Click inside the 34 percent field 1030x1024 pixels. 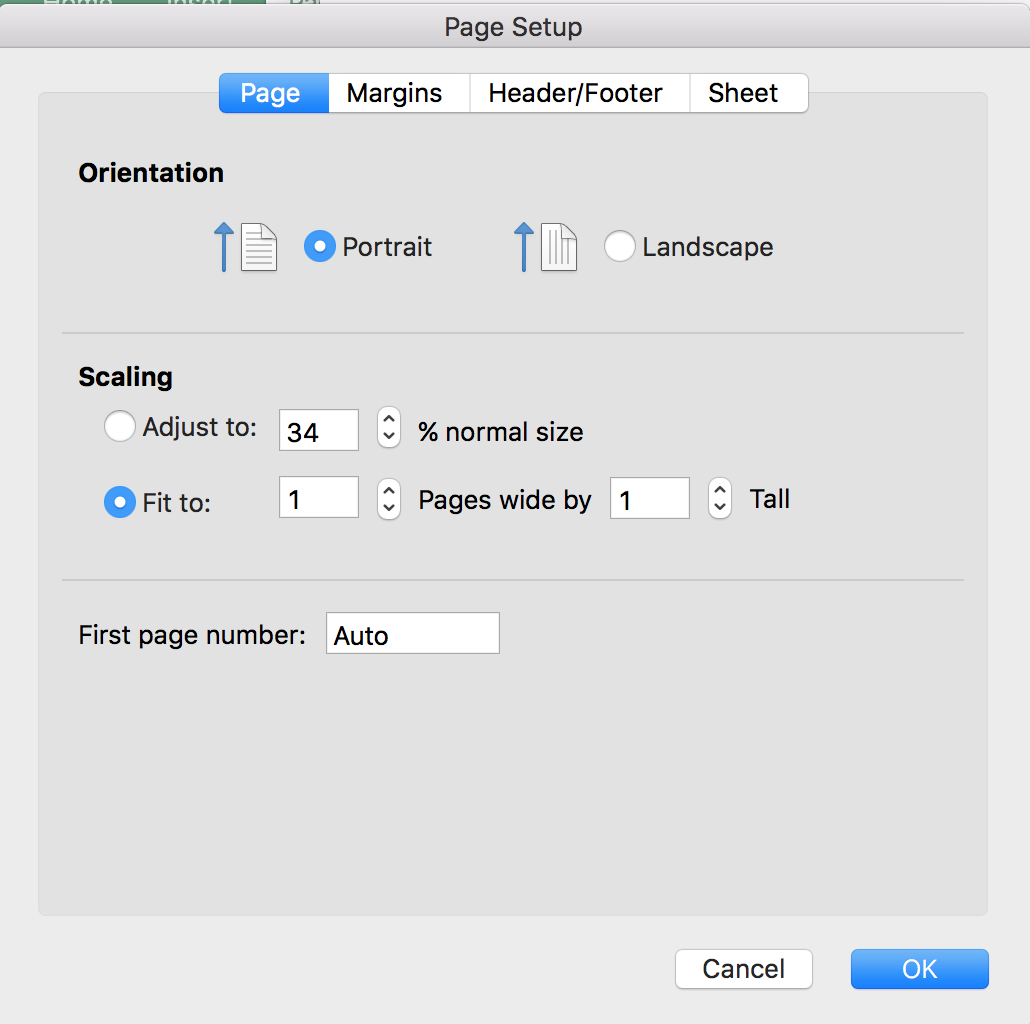pyautogui.click(x=318, y=430)
